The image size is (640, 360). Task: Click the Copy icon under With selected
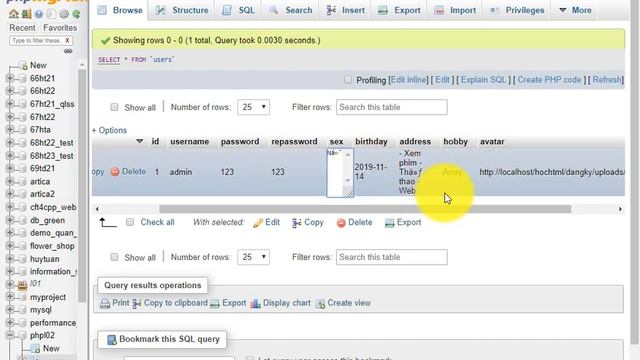point(296,223)
